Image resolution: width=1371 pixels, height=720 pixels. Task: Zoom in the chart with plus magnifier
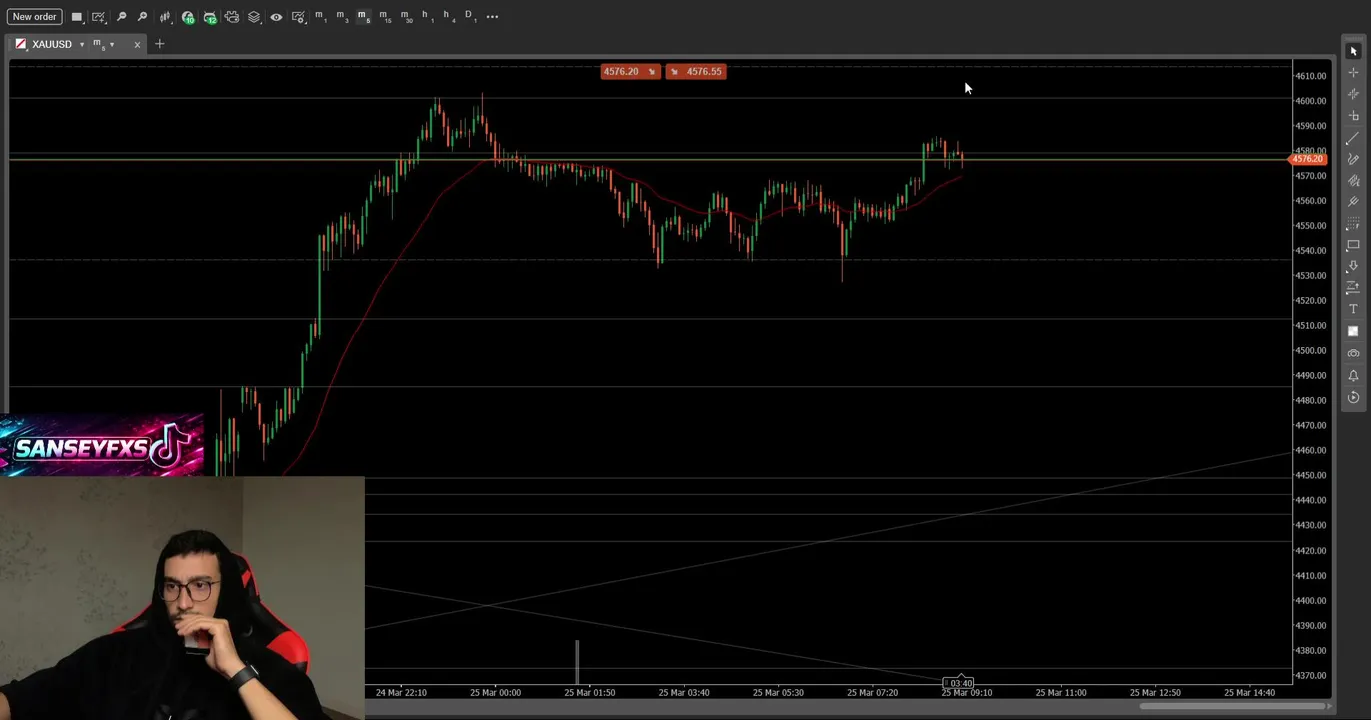coord(142,17)
